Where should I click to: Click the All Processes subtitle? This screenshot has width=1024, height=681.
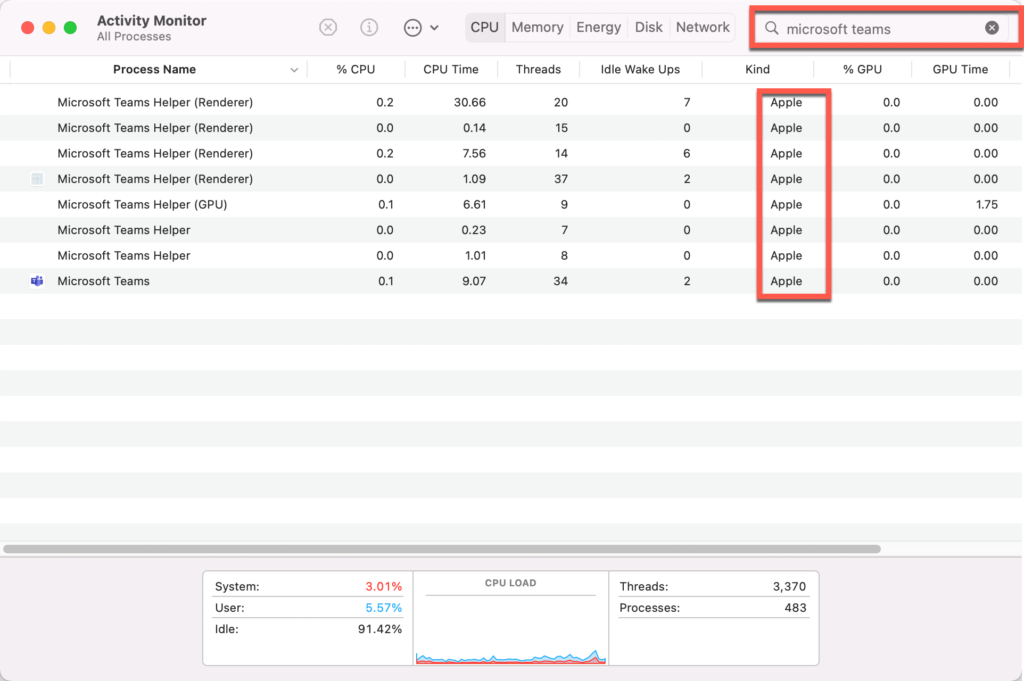134,37
